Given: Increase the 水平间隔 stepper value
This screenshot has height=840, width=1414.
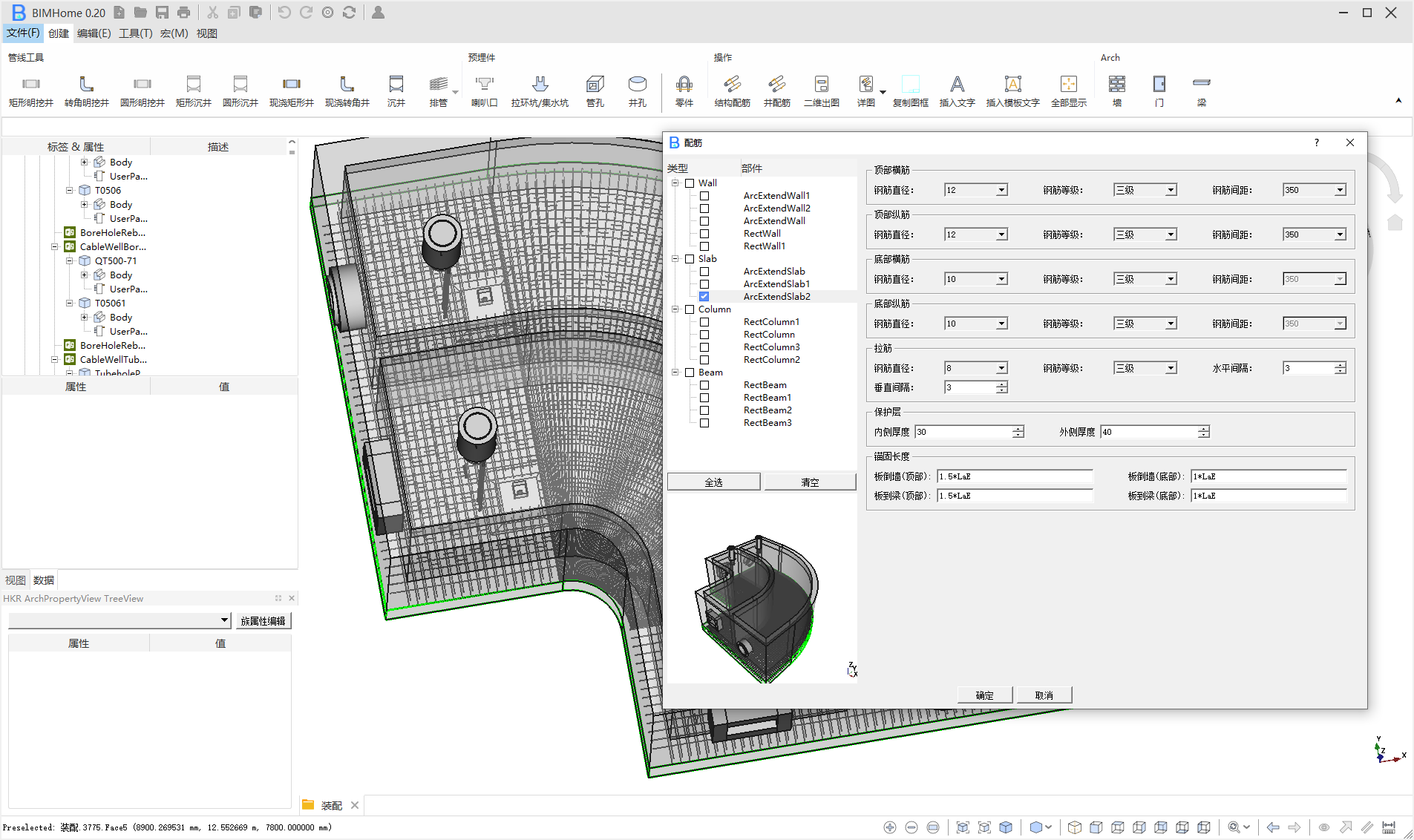Looking at the screenshot, I should 1340,365.
